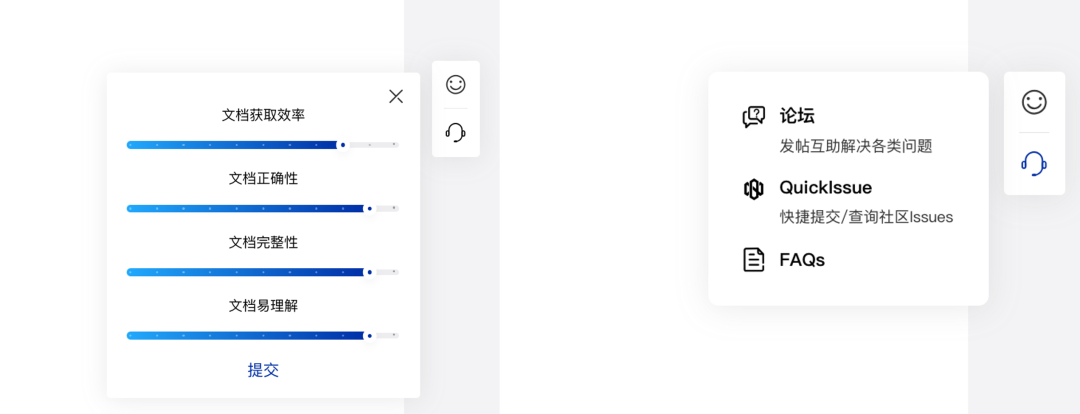The image size is (1080, 414).
Task: Click 发帖互助解决各类问题 description text
Action: point(856,146)
